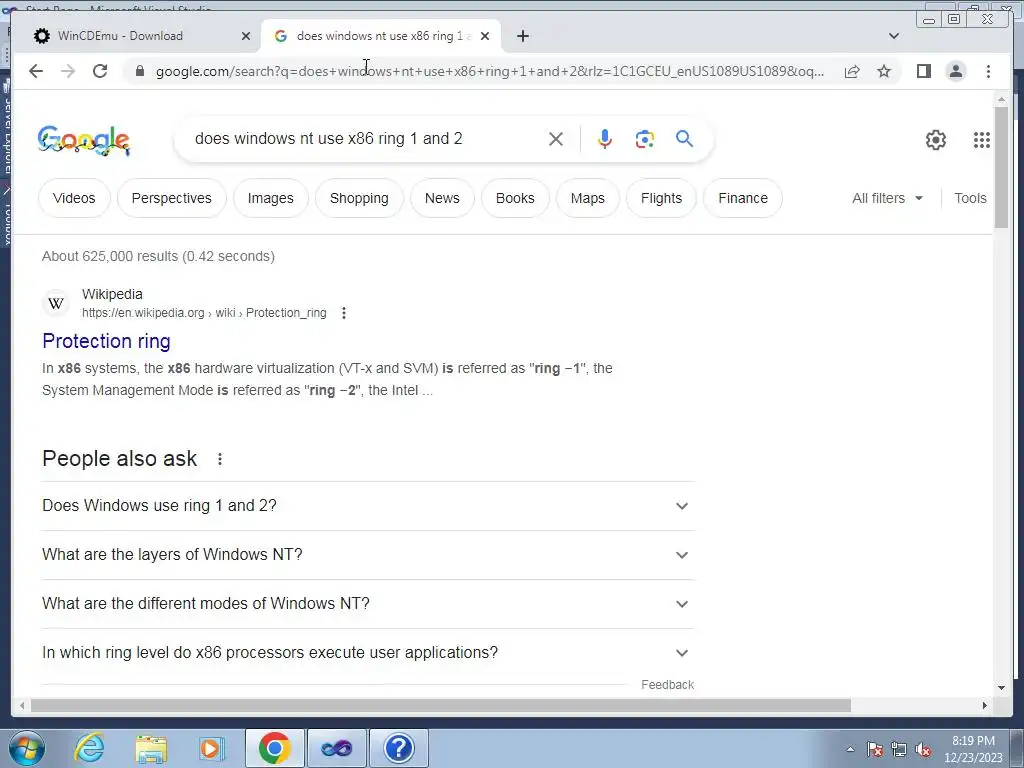
Task: Click the scroll right arrow
Action: coord(985,705)
